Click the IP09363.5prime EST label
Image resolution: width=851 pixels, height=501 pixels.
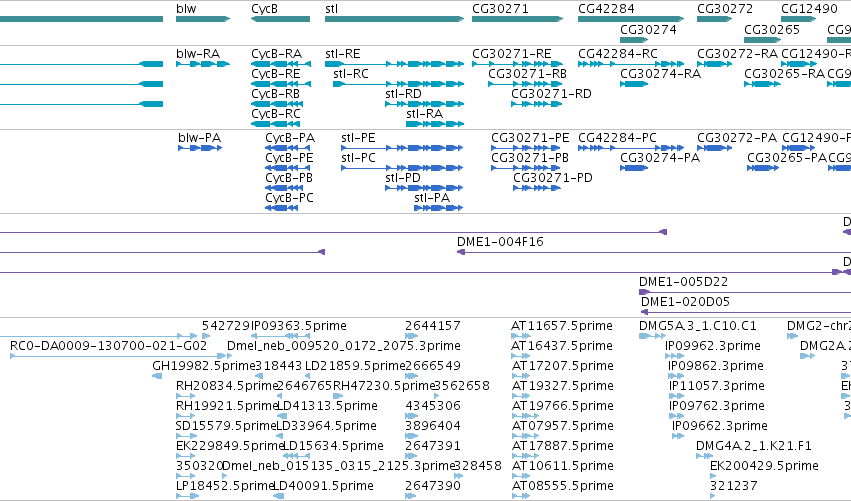(299, 326)
